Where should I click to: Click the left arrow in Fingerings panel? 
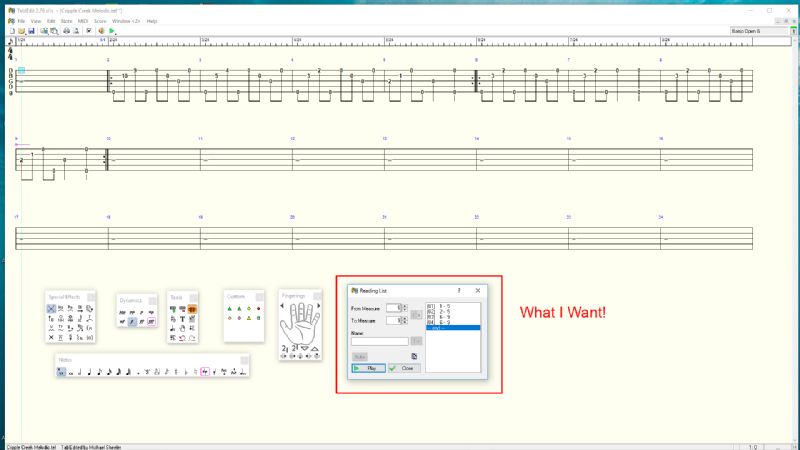[282, 306]
